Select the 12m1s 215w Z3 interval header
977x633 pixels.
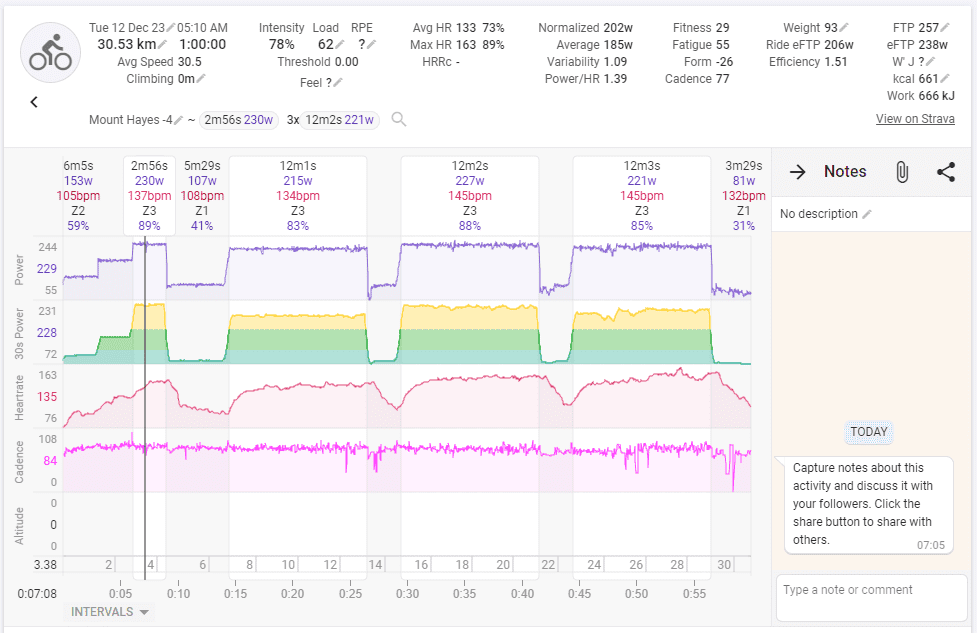(298, 196)
